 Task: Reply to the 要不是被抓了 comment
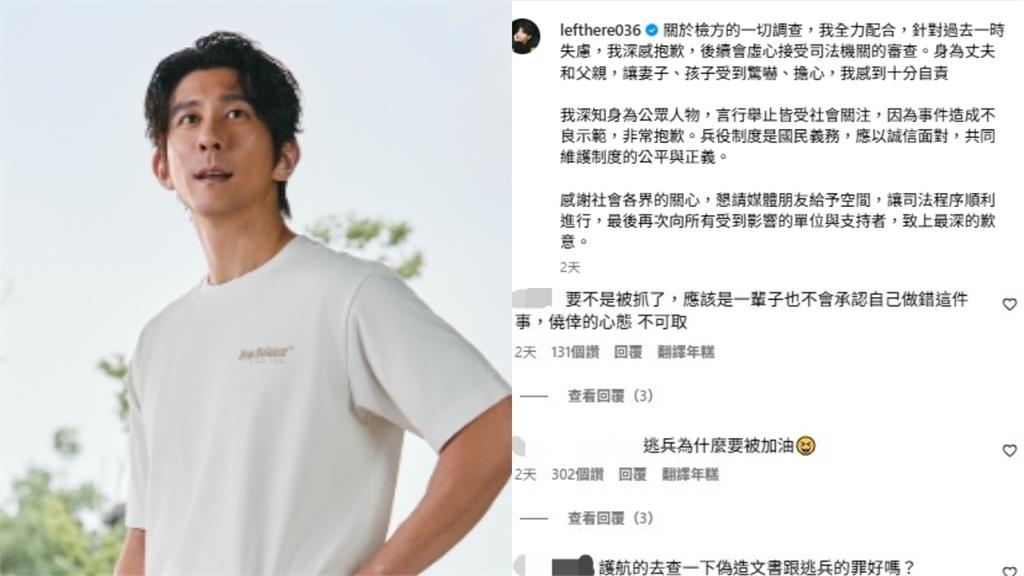pos(628,352)
